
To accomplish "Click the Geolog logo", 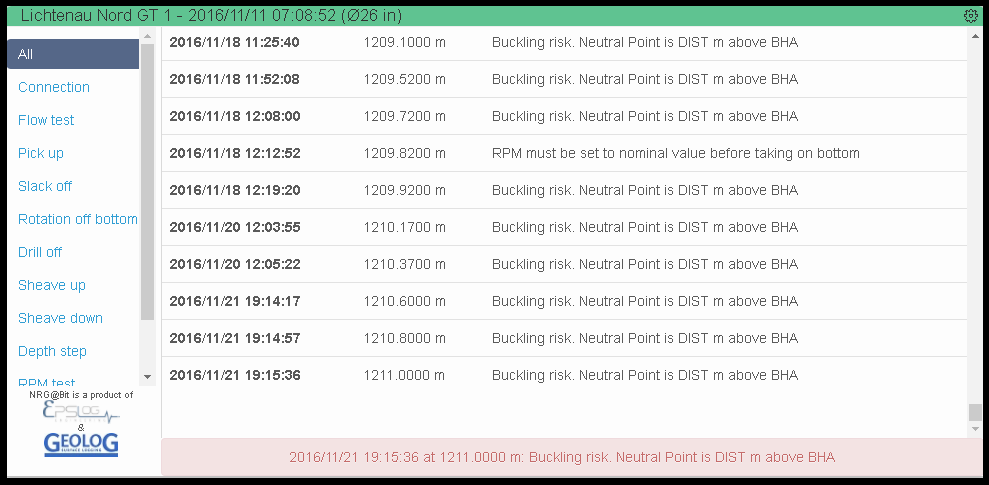I will (81, 444).
